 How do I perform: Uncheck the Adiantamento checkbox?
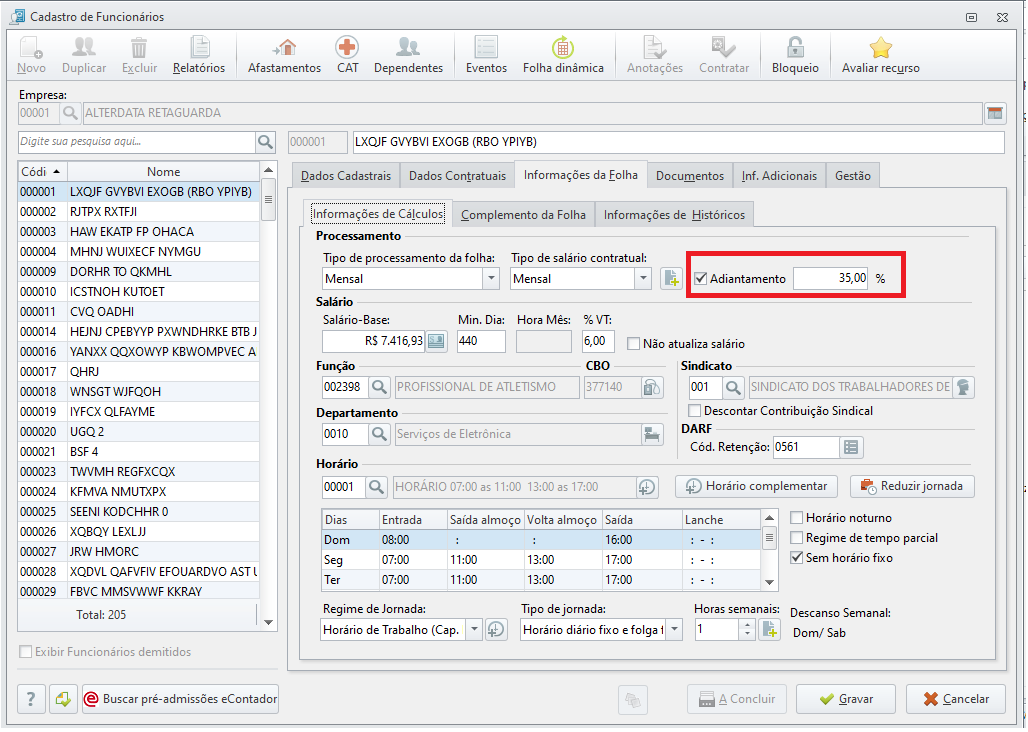point(701,279)
